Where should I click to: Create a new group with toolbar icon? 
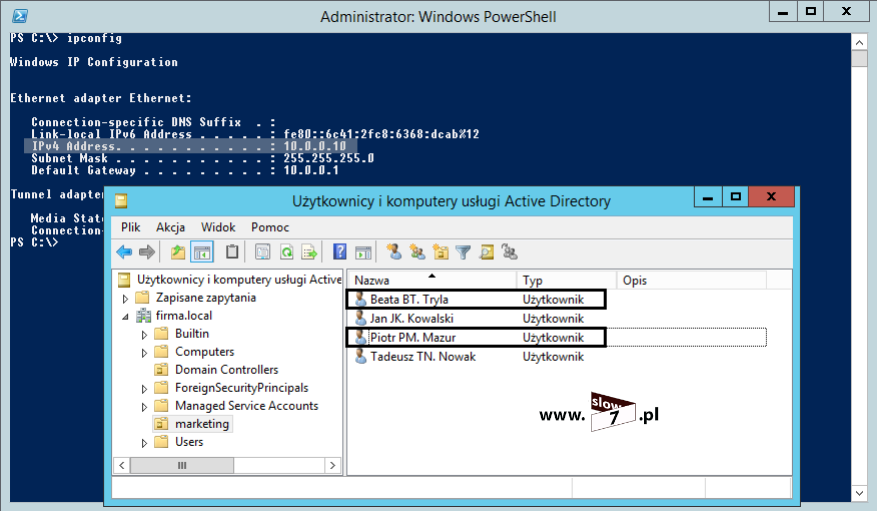(x=417, y=252)
